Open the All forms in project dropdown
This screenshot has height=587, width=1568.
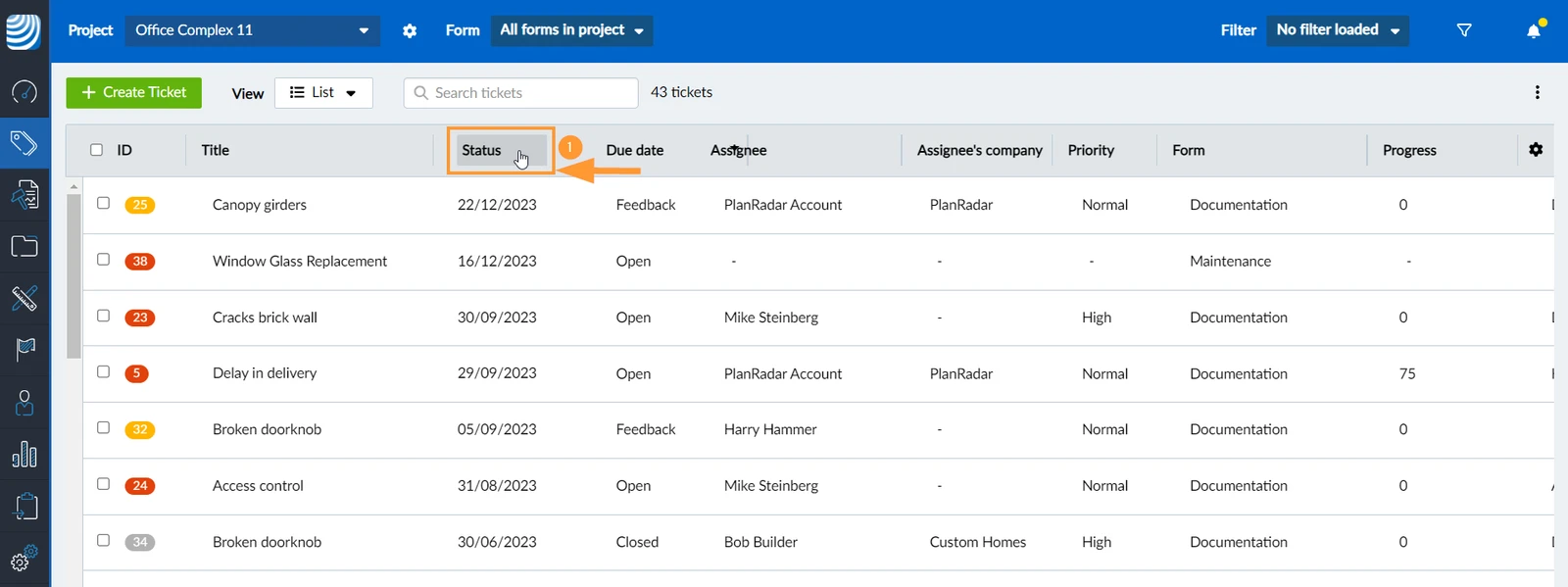(571, 30)
